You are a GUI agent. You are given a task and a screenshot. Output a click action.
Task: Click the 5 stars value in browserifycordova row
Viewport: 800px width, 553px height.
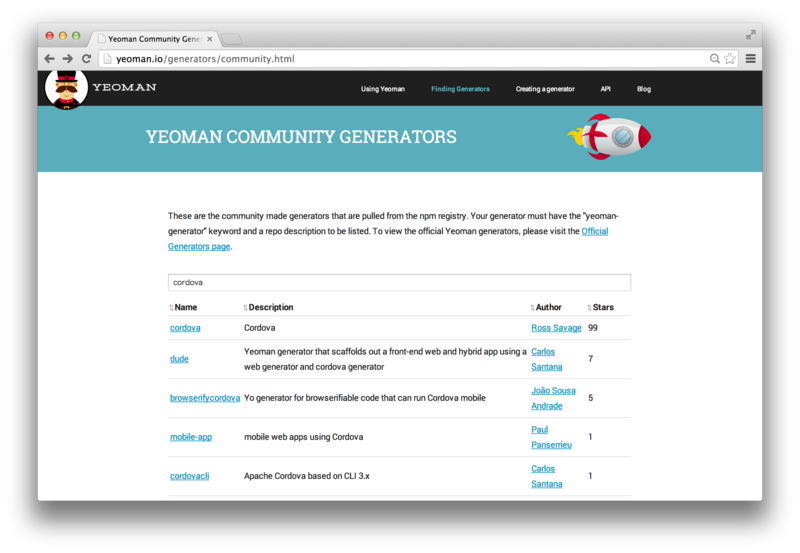click(x=590, y=398)
